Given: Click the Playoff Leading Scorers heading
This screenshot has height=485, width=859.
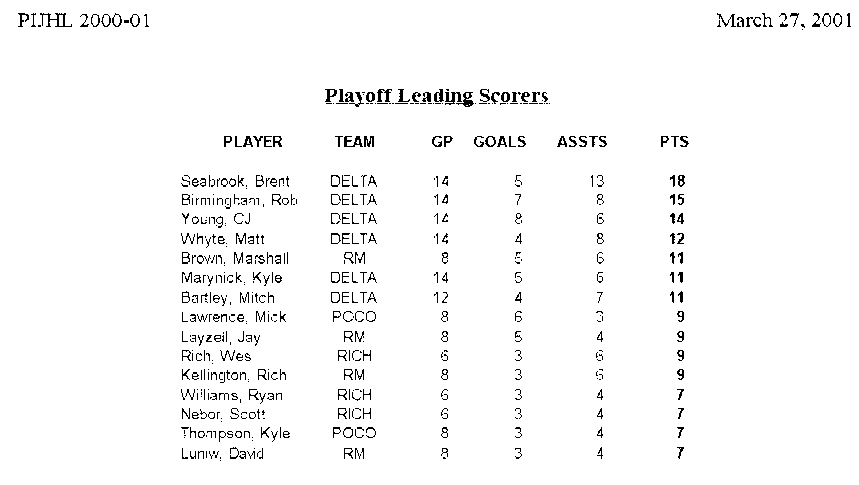Looking at the screenshot, I should click(x=437, y=96).
